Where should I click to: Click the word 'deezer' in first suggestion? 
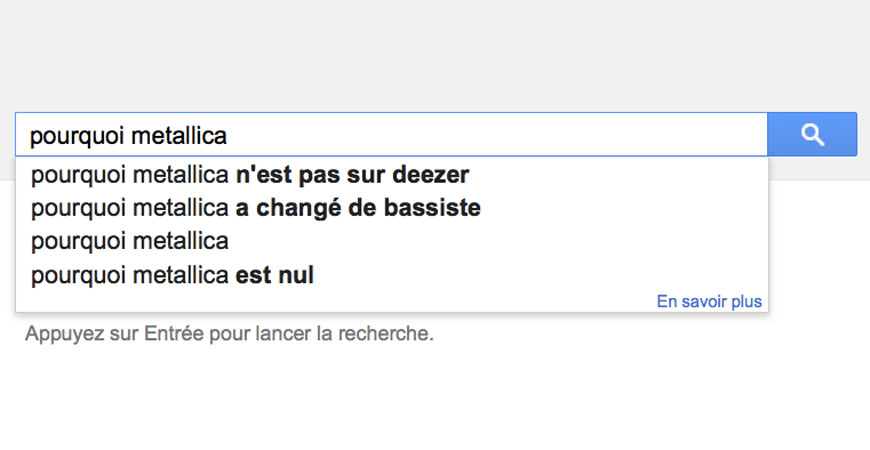[x=431, y=175]
